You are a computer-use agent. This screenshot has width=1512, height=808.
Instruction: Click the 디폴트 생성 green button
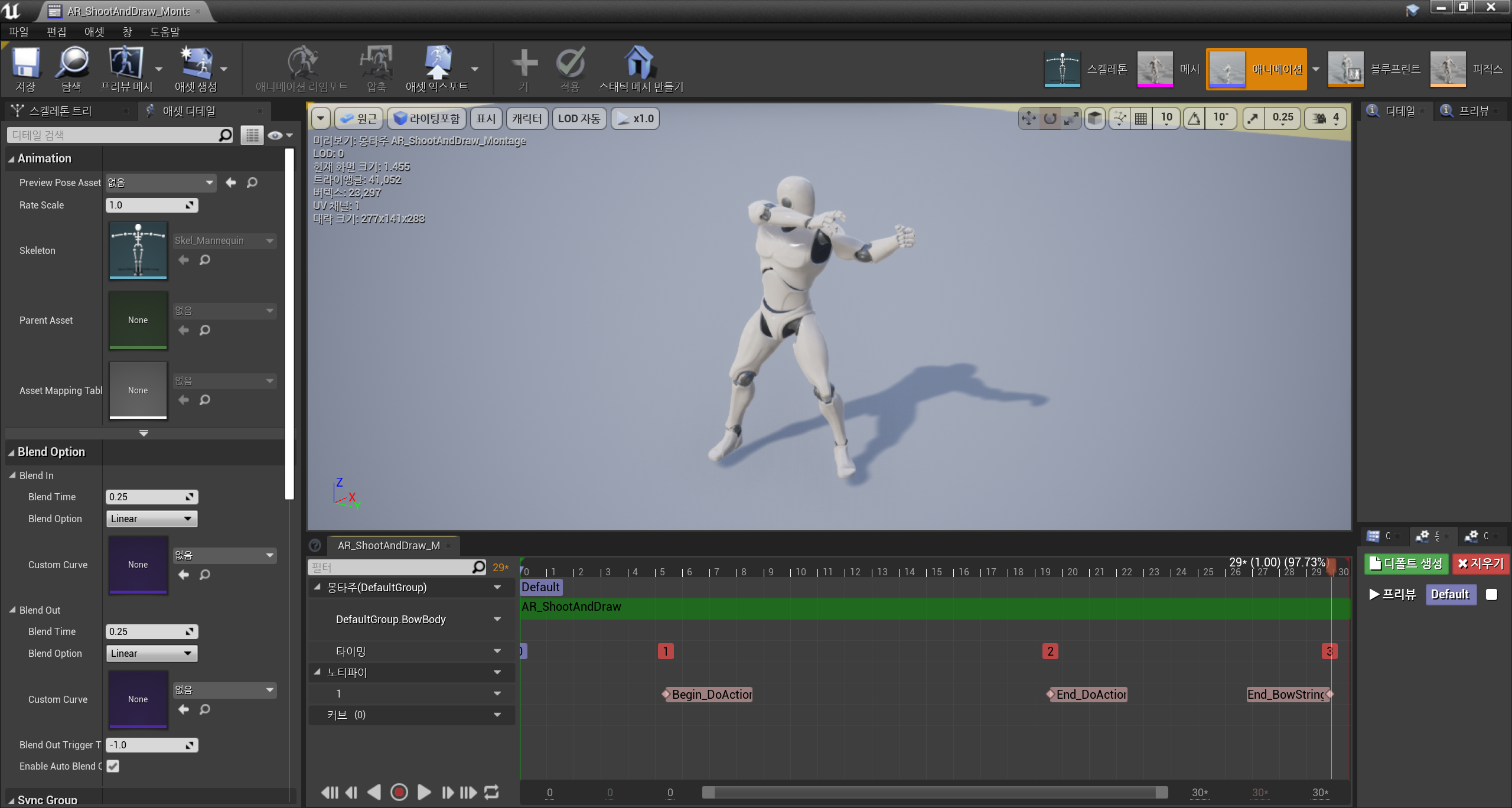(x=1406, y=563)
